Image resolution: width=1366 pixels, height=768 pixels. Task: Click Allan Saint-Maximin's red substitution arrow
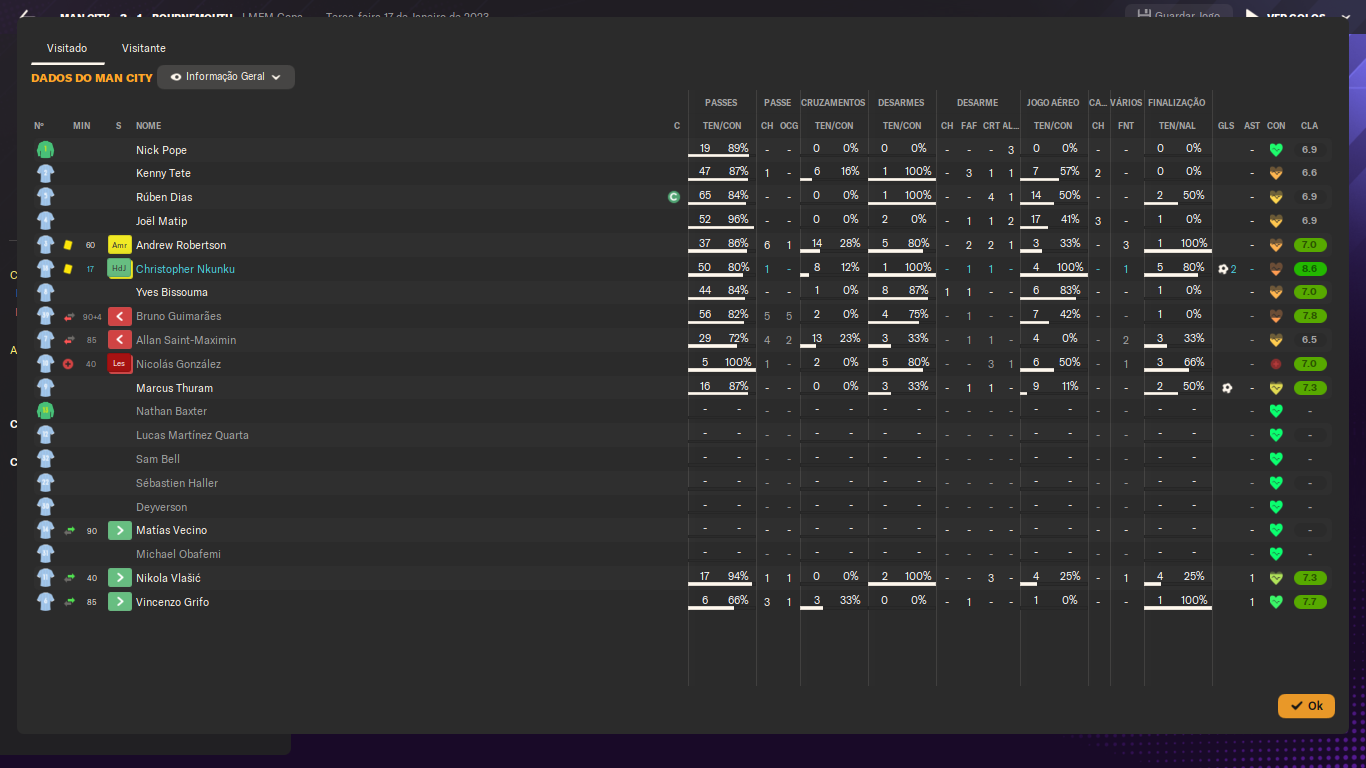[120, 340]
